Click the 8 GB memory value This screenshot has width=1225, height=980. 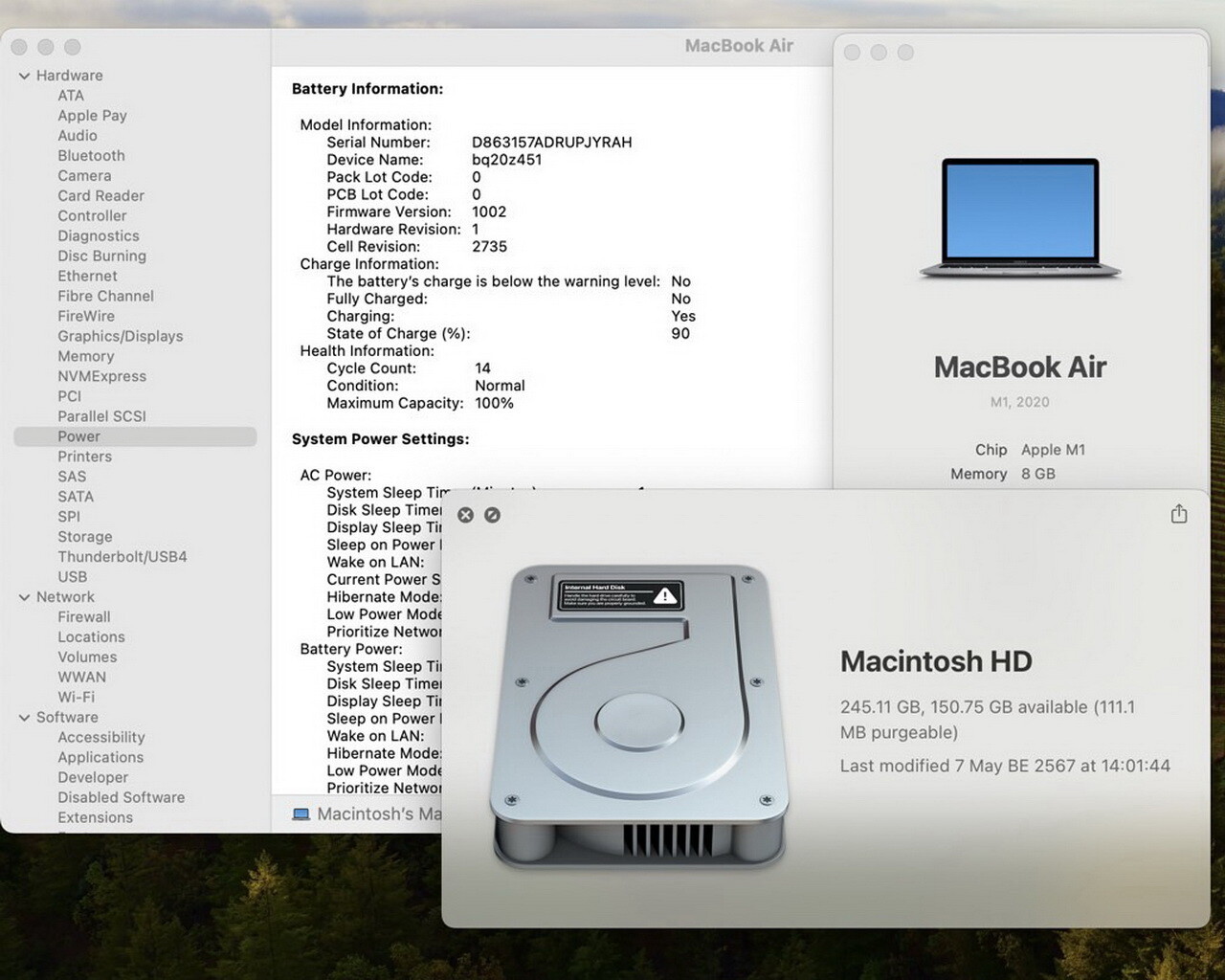coord(1038,475)
